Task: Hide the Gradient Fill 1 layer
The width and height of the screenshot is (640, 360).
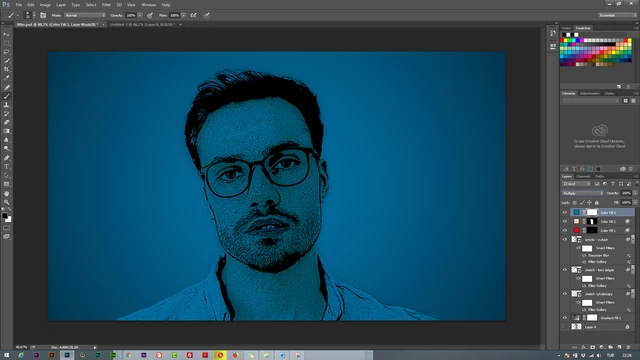Action: pyautogui.click(x=565, y=318)
